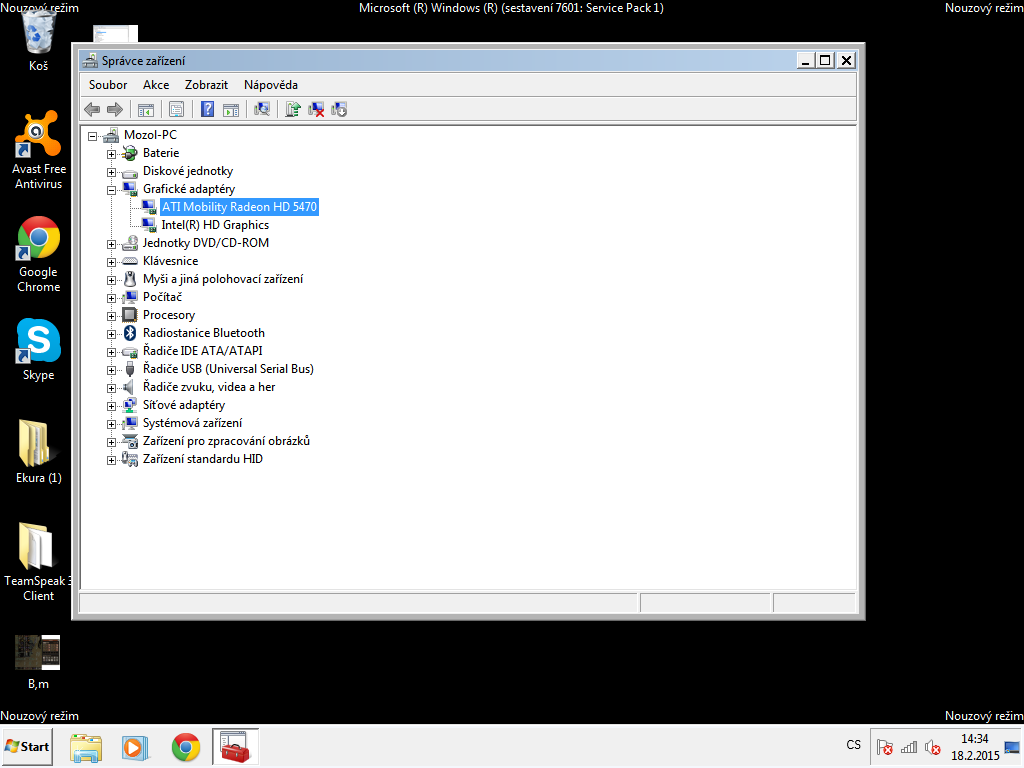
Task: Show or hide action pane toolbar icon
Action: (x=231, y=110)
